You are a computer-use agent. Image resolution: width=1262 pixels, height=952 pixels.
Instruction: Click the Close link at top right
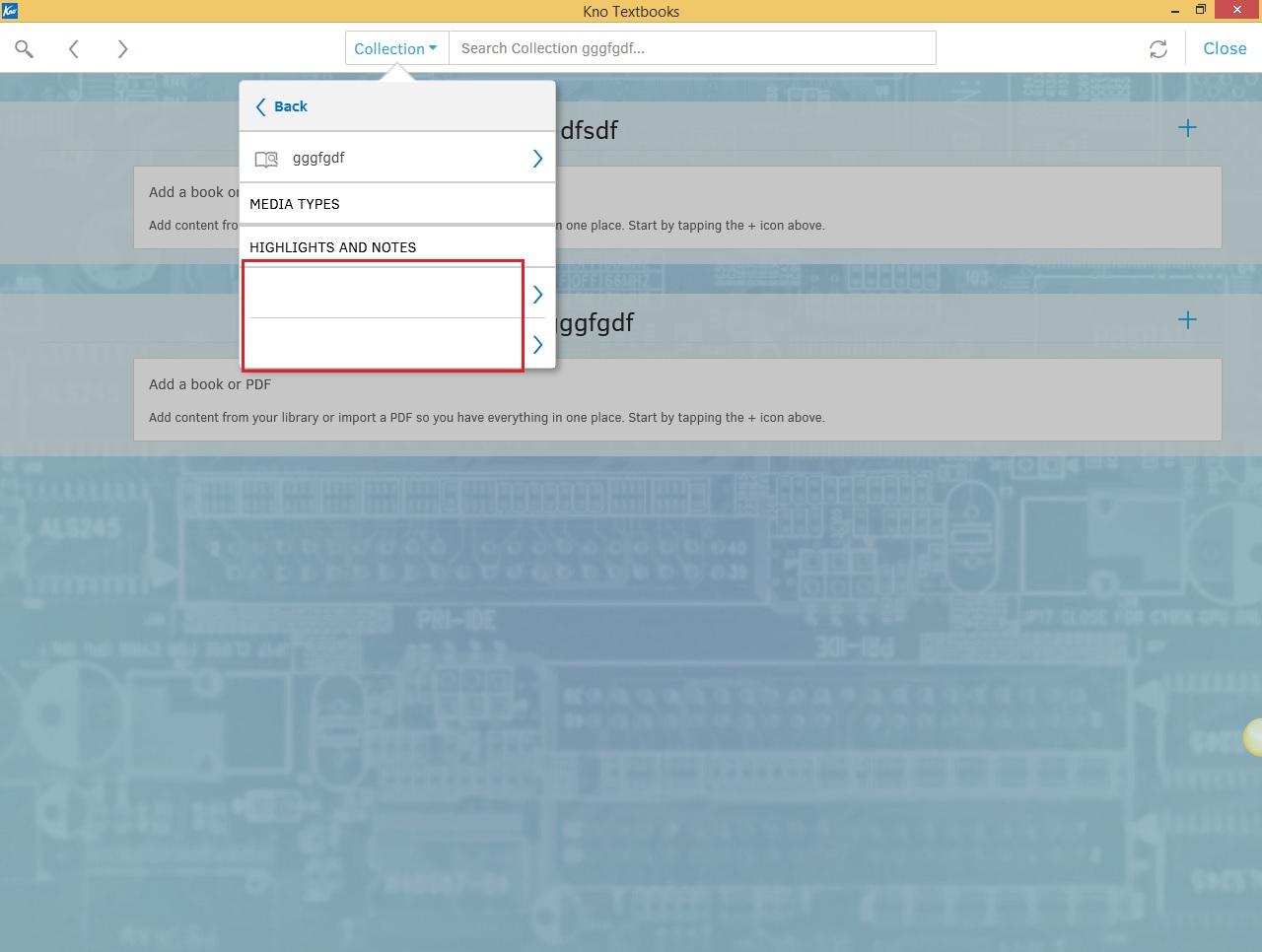1225,48
